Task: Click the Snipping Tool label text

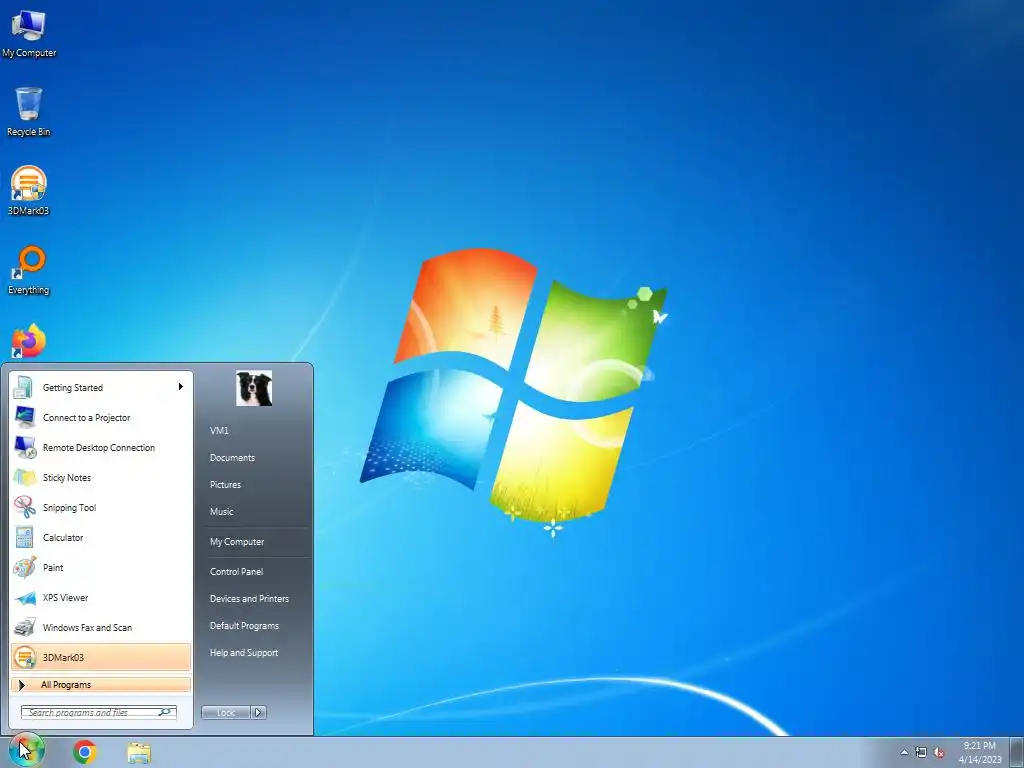Action: [x=69, y=507]
